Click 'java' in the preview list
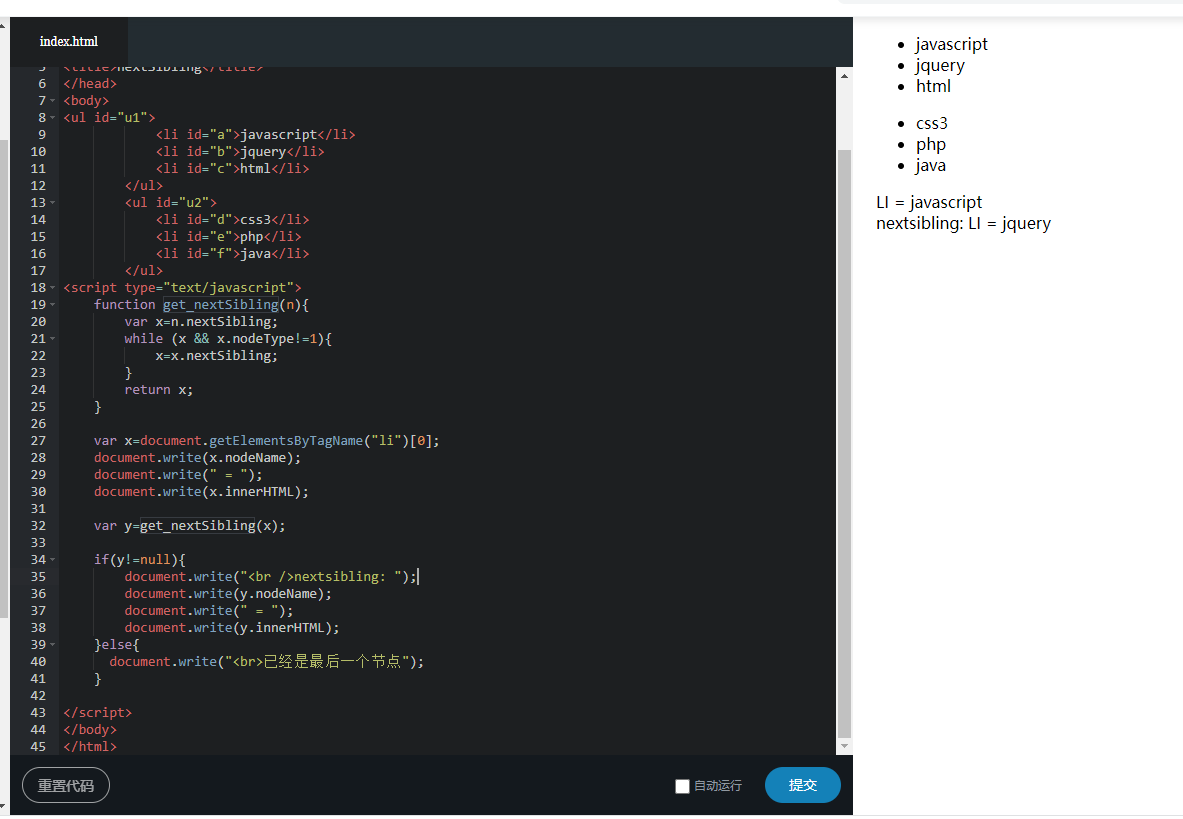The height and width of the screenshot is (819, 1183). 931,166
